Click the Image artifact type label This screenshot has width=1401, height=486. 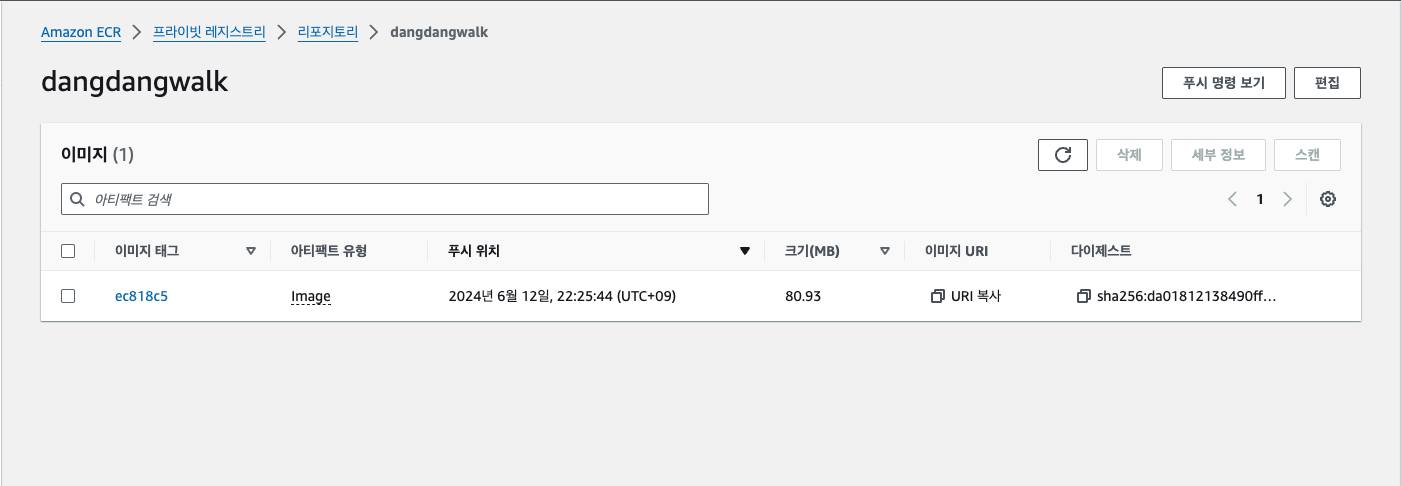(x=311, y=296)
